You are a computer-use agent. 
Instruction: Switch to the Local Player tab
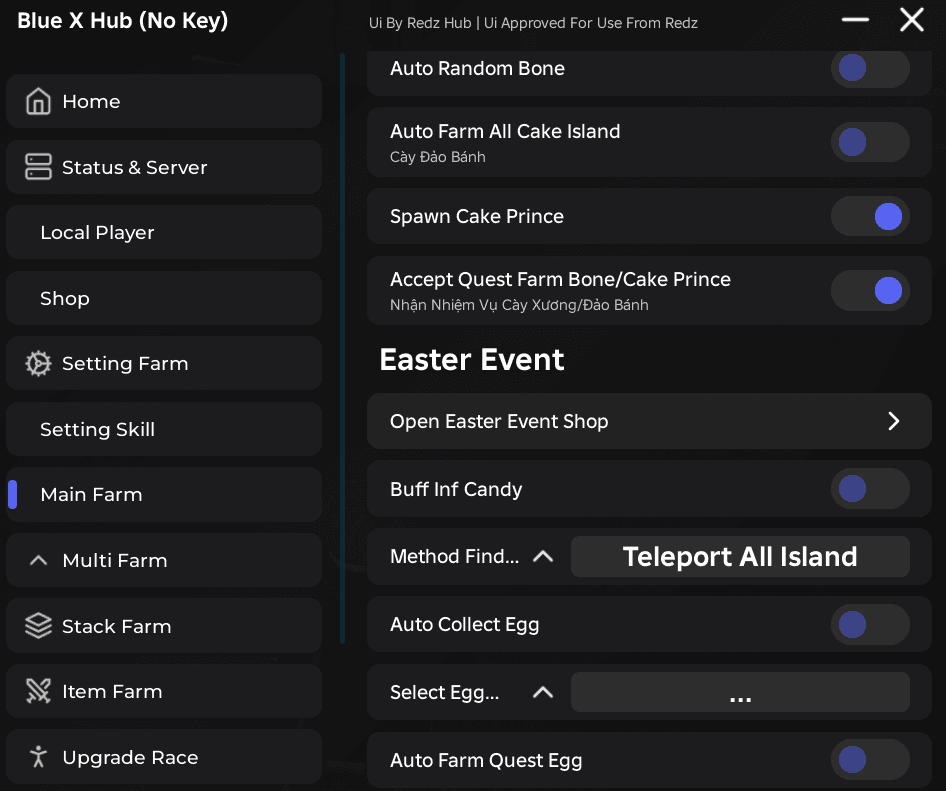(97, 233)
